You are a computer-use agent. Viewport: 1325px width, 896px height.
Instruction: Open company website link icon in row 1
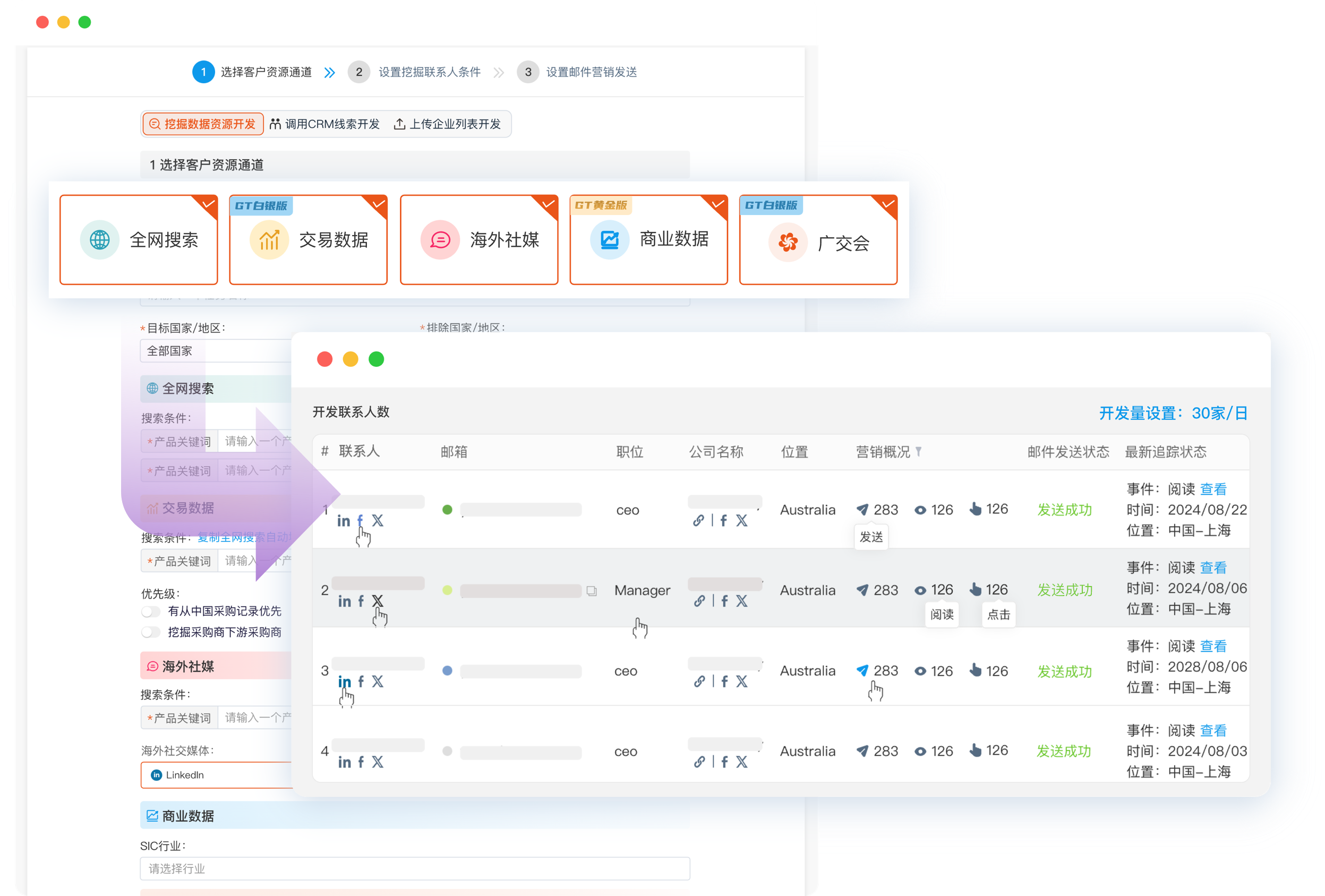[698, 520]
